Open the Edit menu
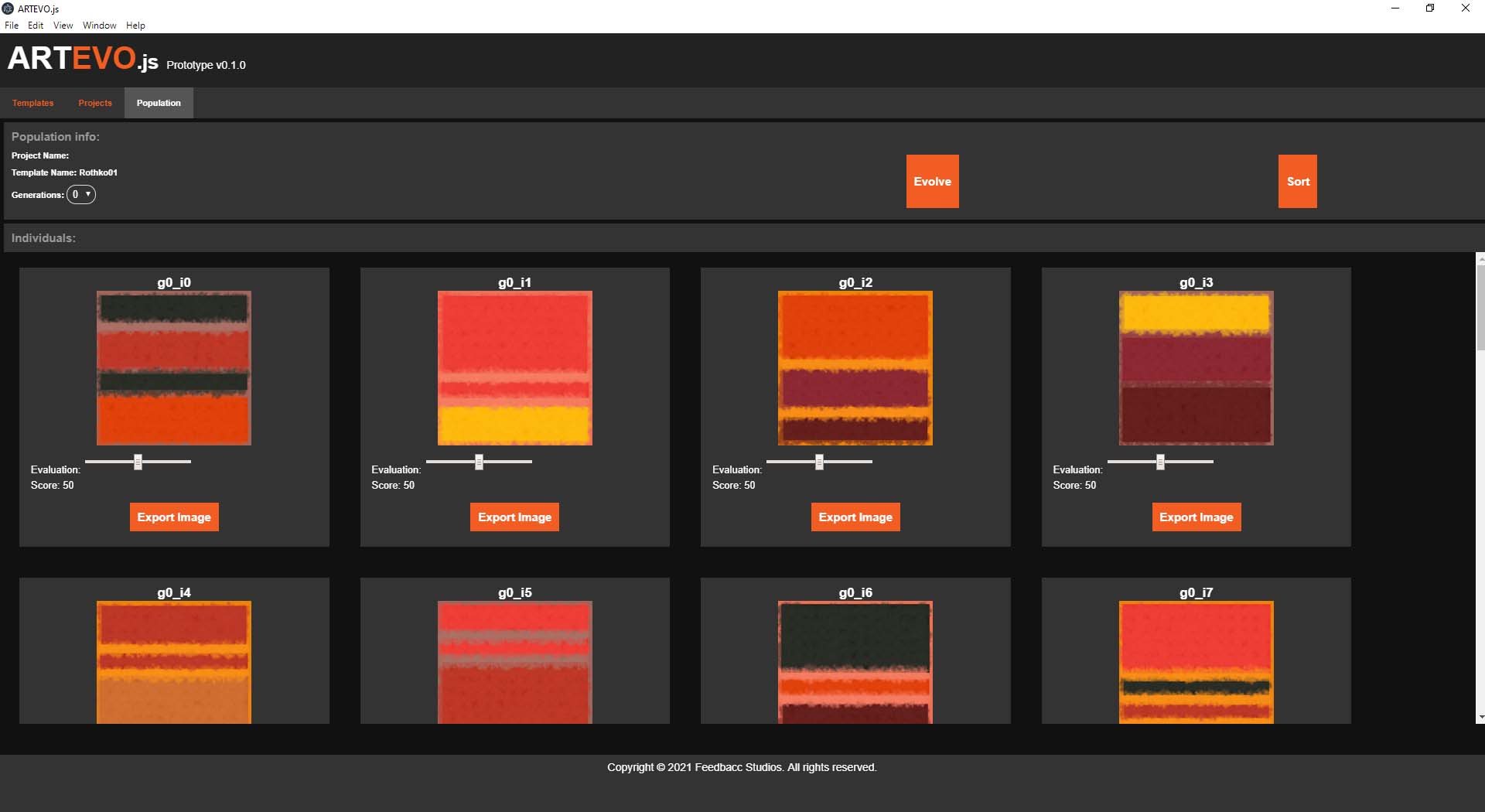Screen dimensions: 1485x812 36,26
